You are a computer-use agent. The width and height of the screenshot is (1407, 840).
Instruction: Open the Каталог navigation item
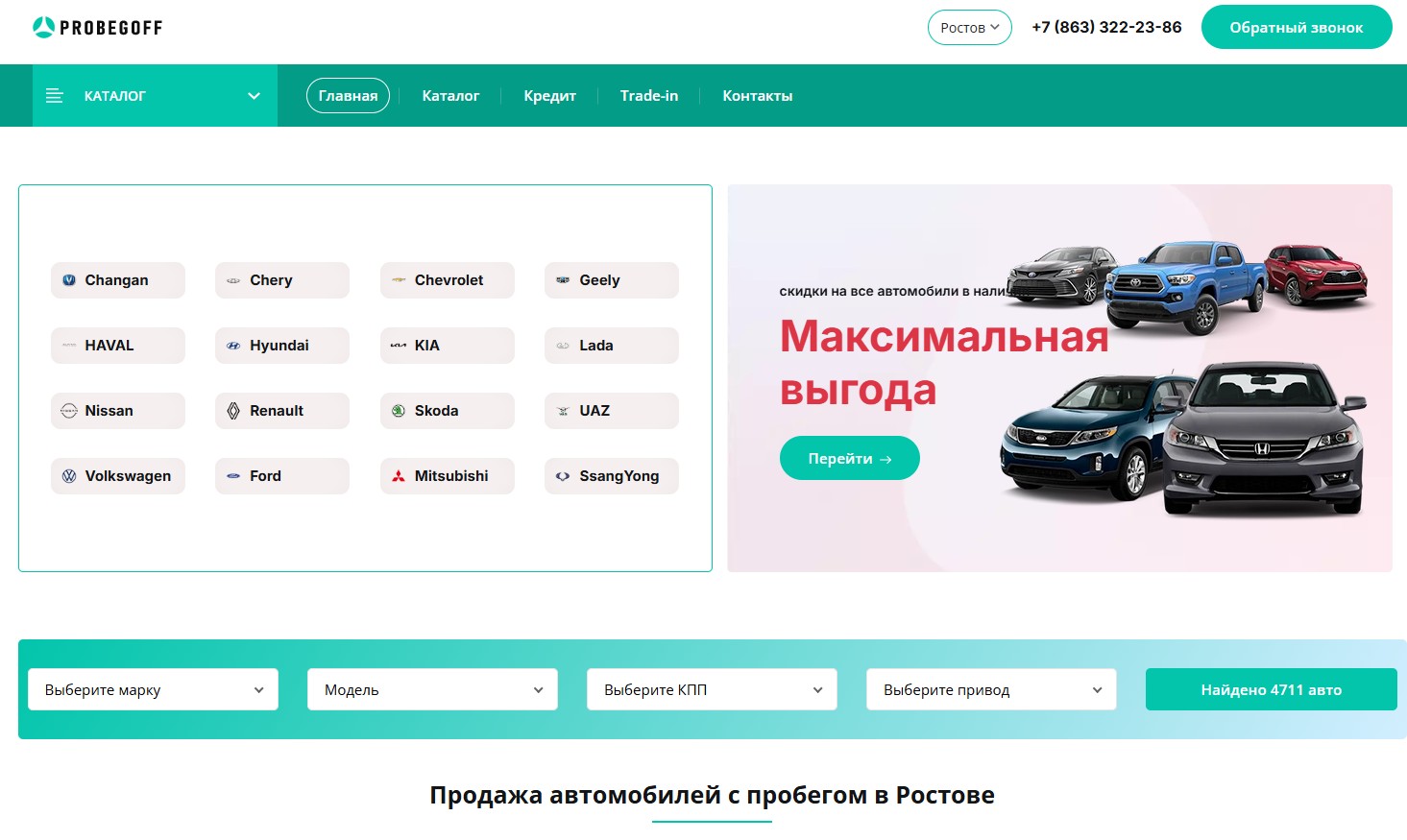point(450,96)
